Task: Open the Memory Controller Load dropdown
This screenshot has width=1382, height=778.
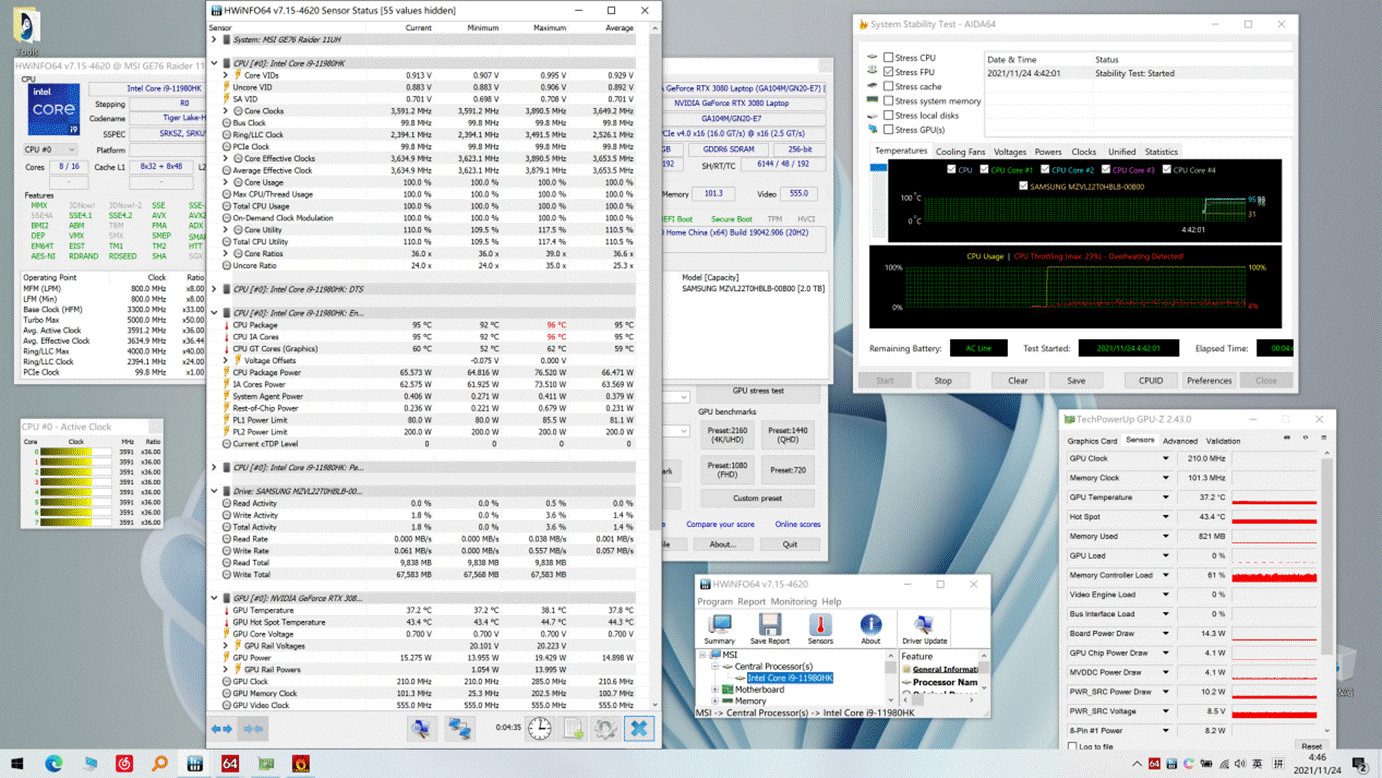Action: pyautogui.click(x=1165, y=575)
